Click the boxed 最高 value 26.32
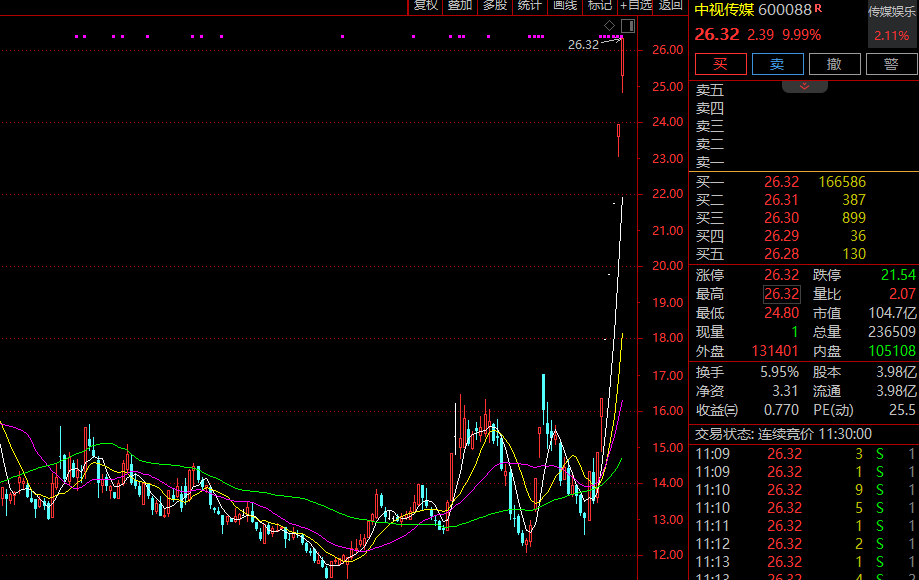The height and width of the screenshot is (580, 919). pos(781,294)
